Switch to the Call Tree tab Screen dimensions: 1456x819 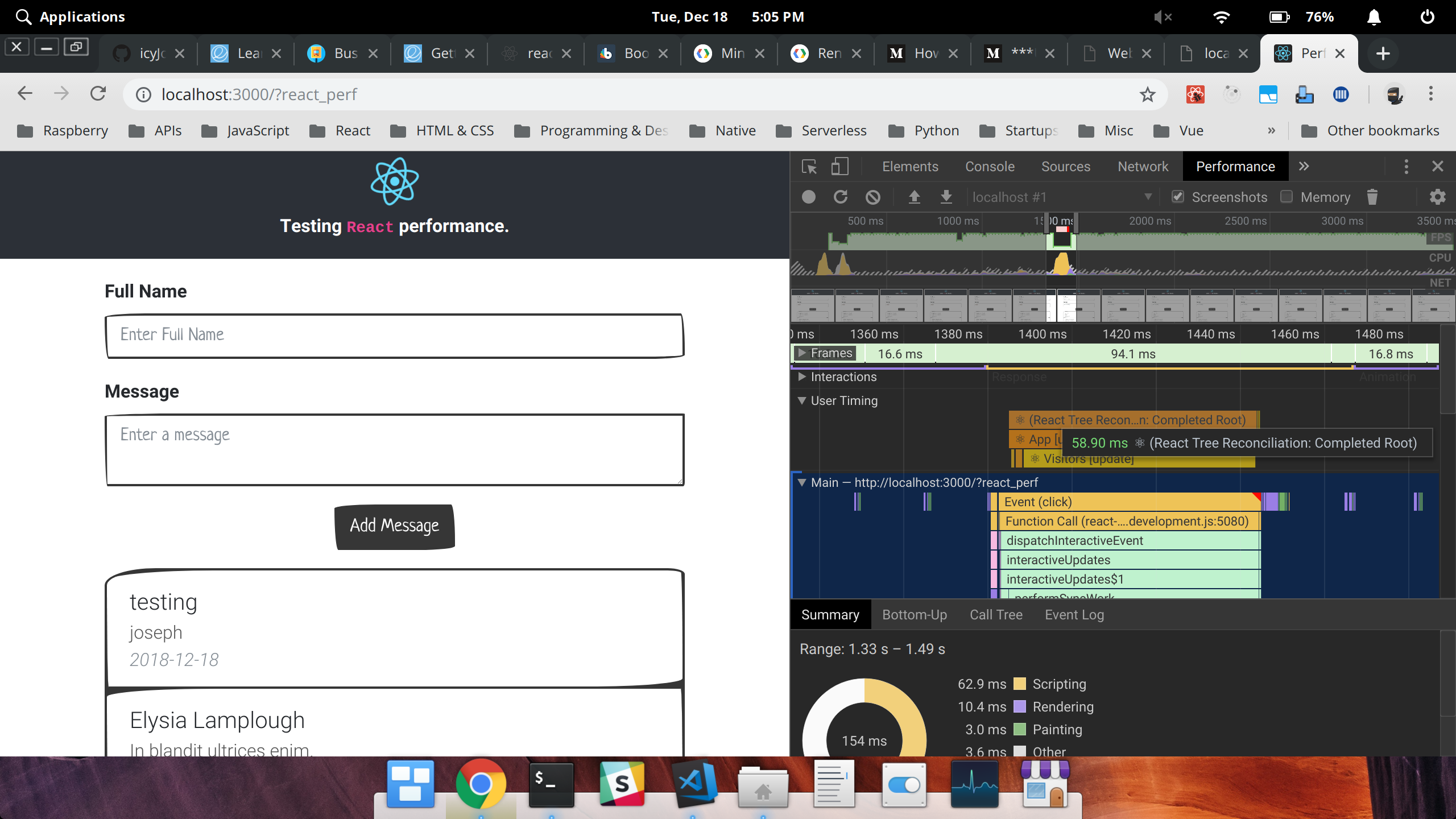996,614
